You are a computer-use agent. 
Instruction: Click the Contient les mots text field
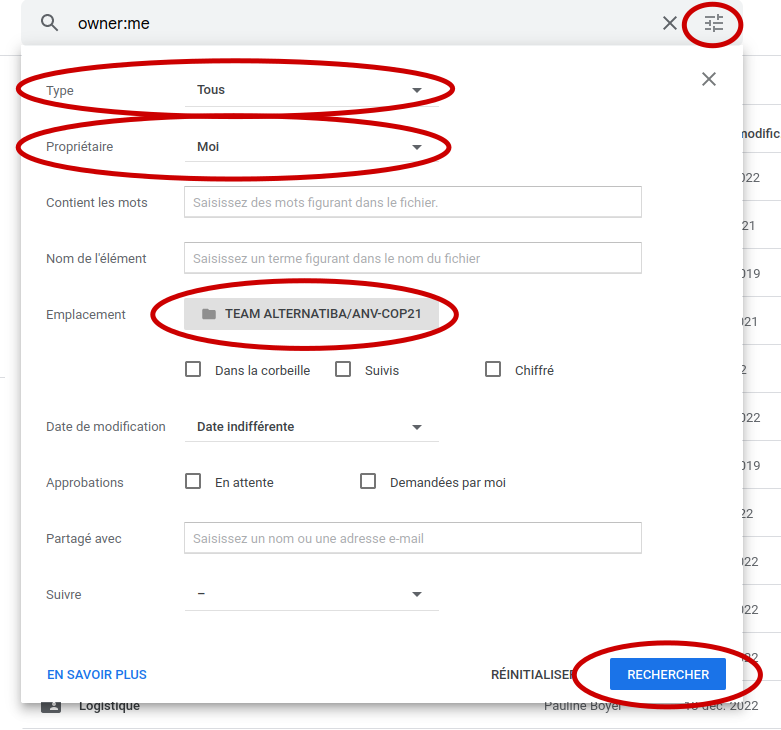click(x=412, y=202)
